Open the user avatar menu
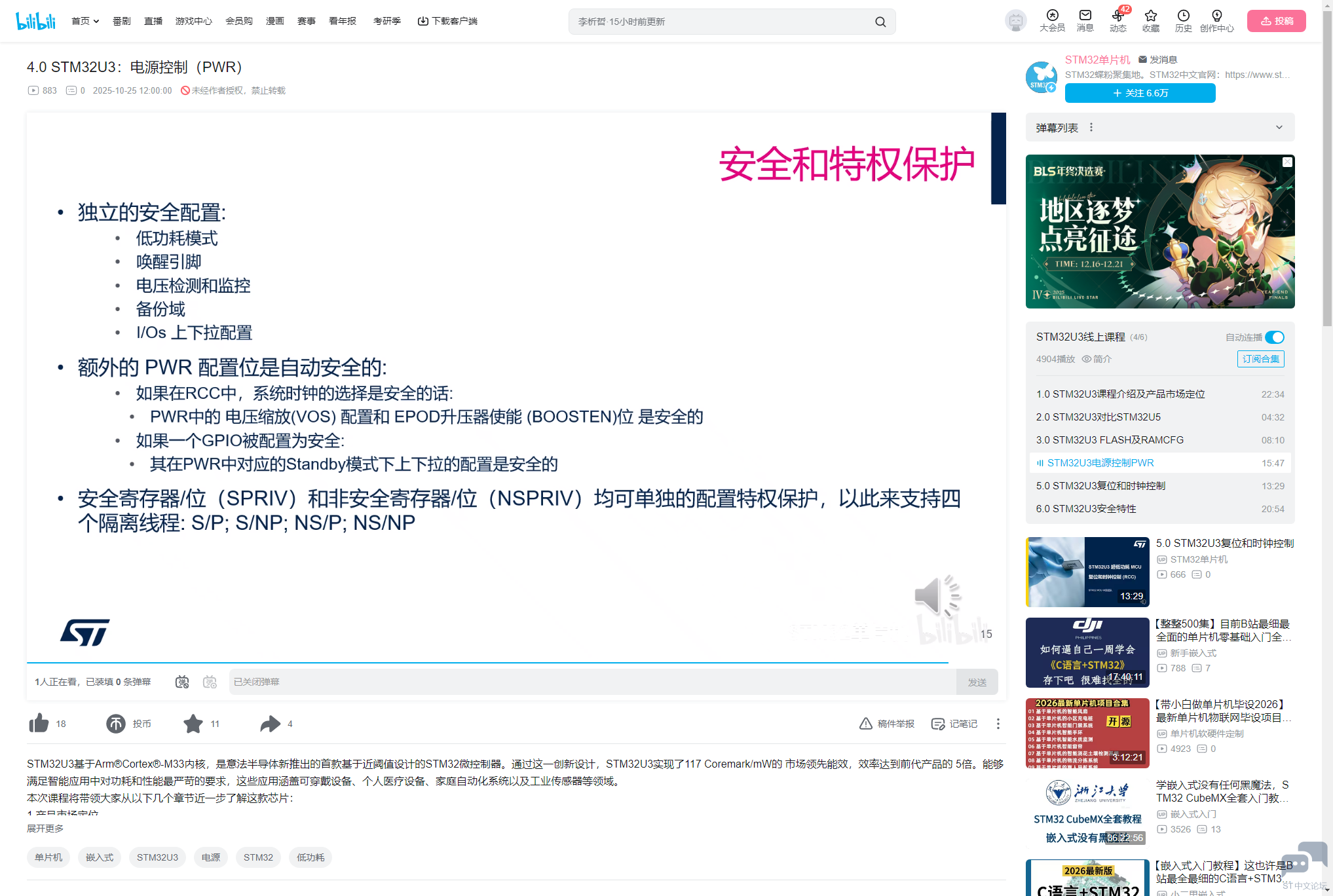The width and height of the screenshot is (1333, 896). tap(1015, 21)
